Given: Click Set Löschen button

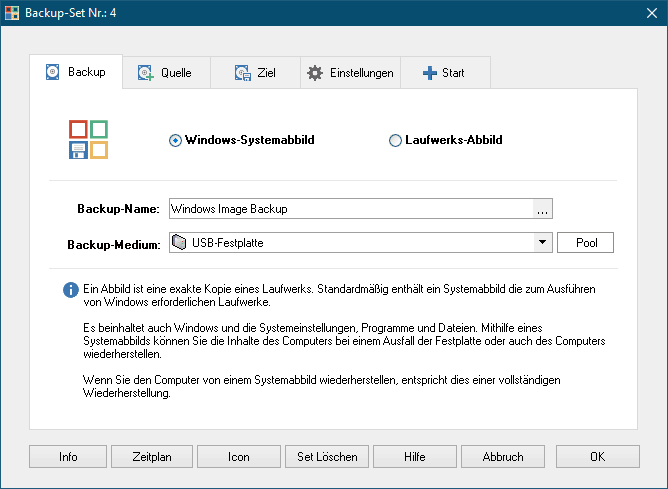Looking at the screenshot, I should (327, 457).
